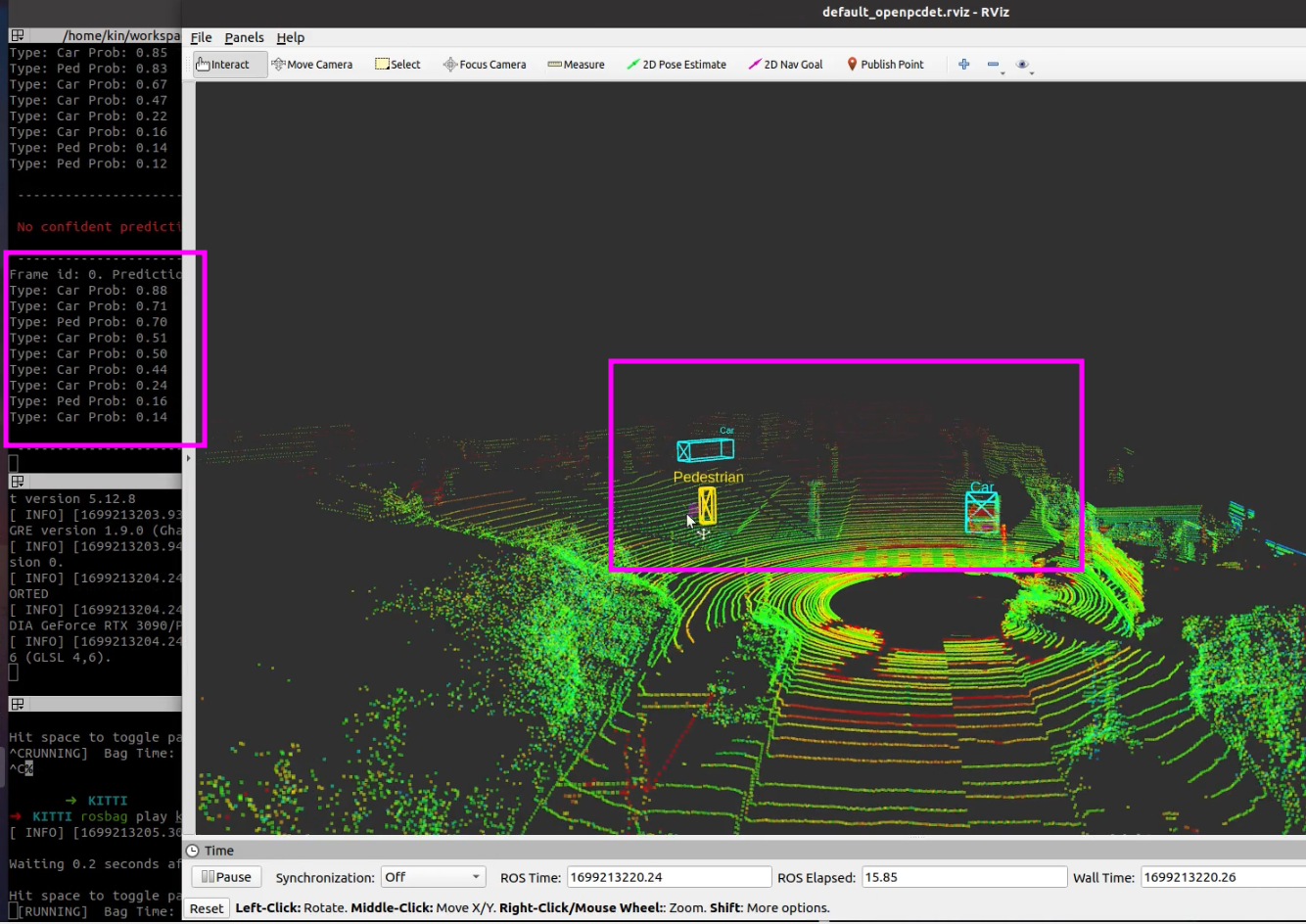Click the Wall Time field

point(1223,877)
